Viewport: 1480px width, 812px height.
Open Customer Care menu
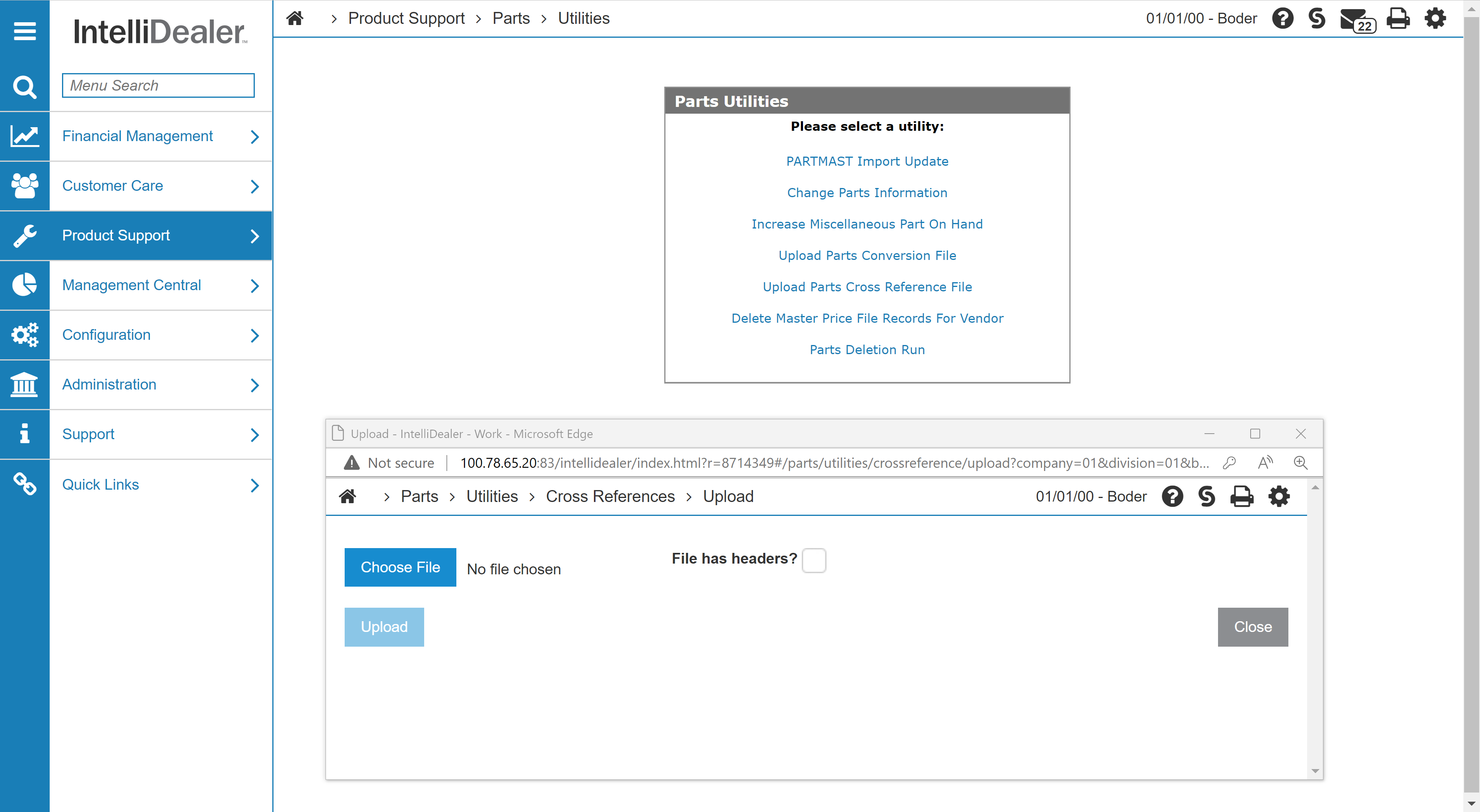(113, 186)
